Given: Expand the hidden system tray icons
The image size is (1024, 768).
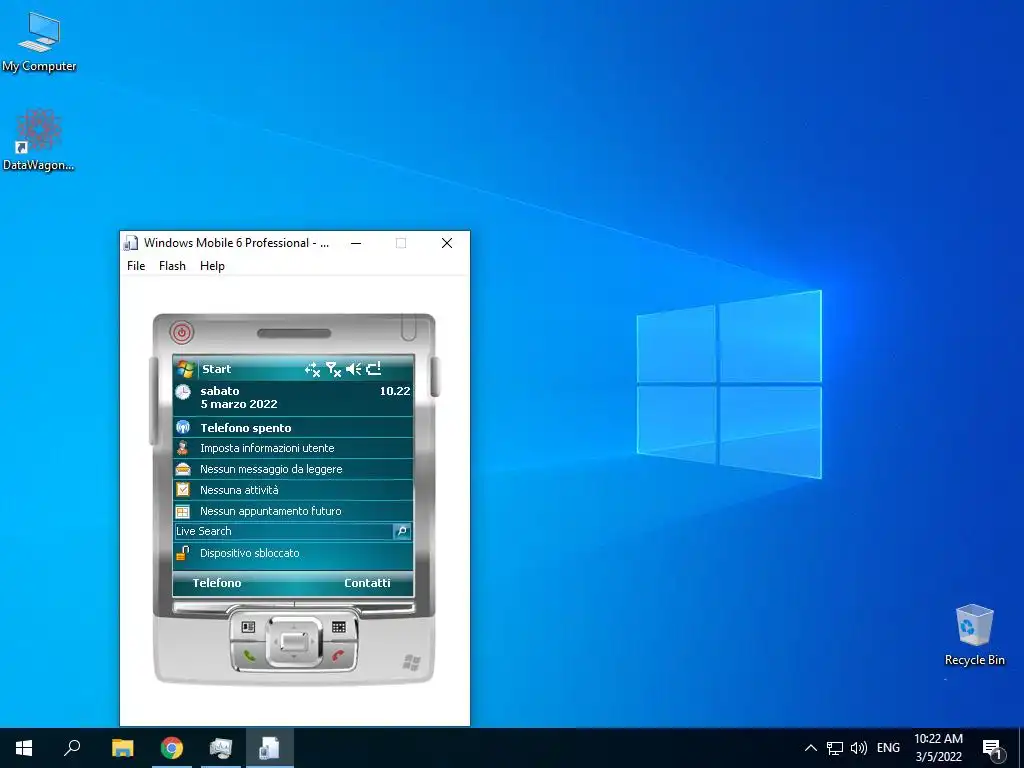Looking at the screenshot, I should [810, 748].
